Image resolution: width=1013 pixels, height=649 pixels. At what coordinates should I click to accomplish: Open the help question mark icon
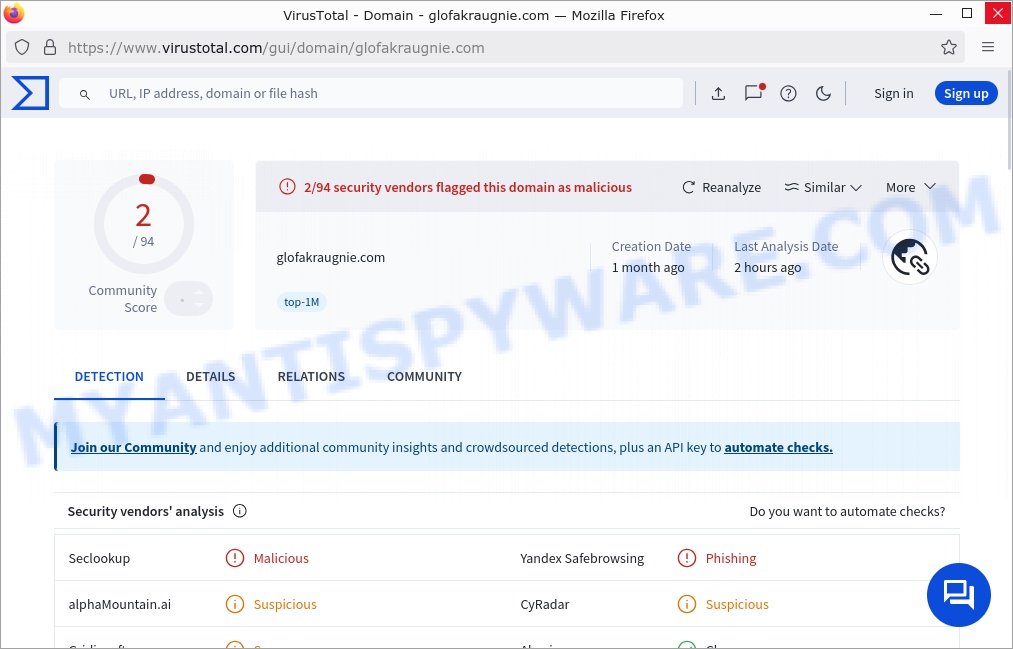pyautogui.click(x=788, y=94)
